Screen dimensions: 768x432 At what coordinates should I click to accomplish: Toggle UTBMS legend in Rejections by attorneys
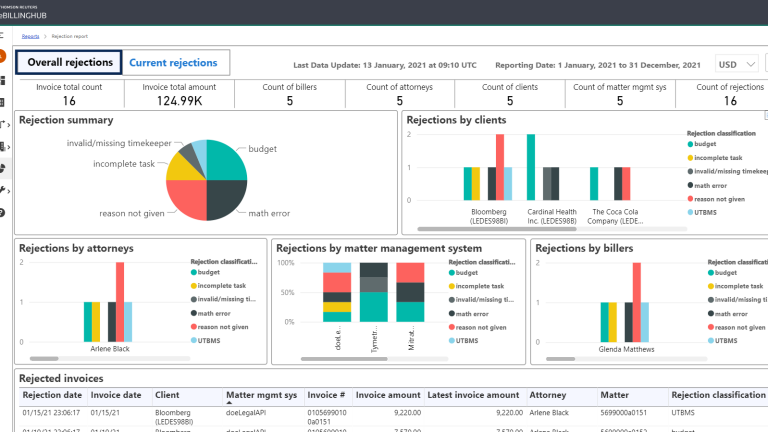tap(205, 340)
